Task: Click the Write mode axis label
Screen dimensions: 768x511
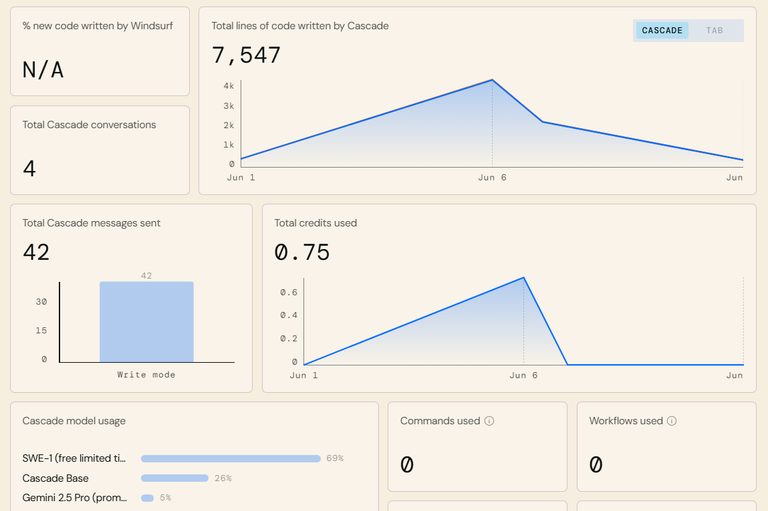Action: pyautogui.click(x=146, y=375)
